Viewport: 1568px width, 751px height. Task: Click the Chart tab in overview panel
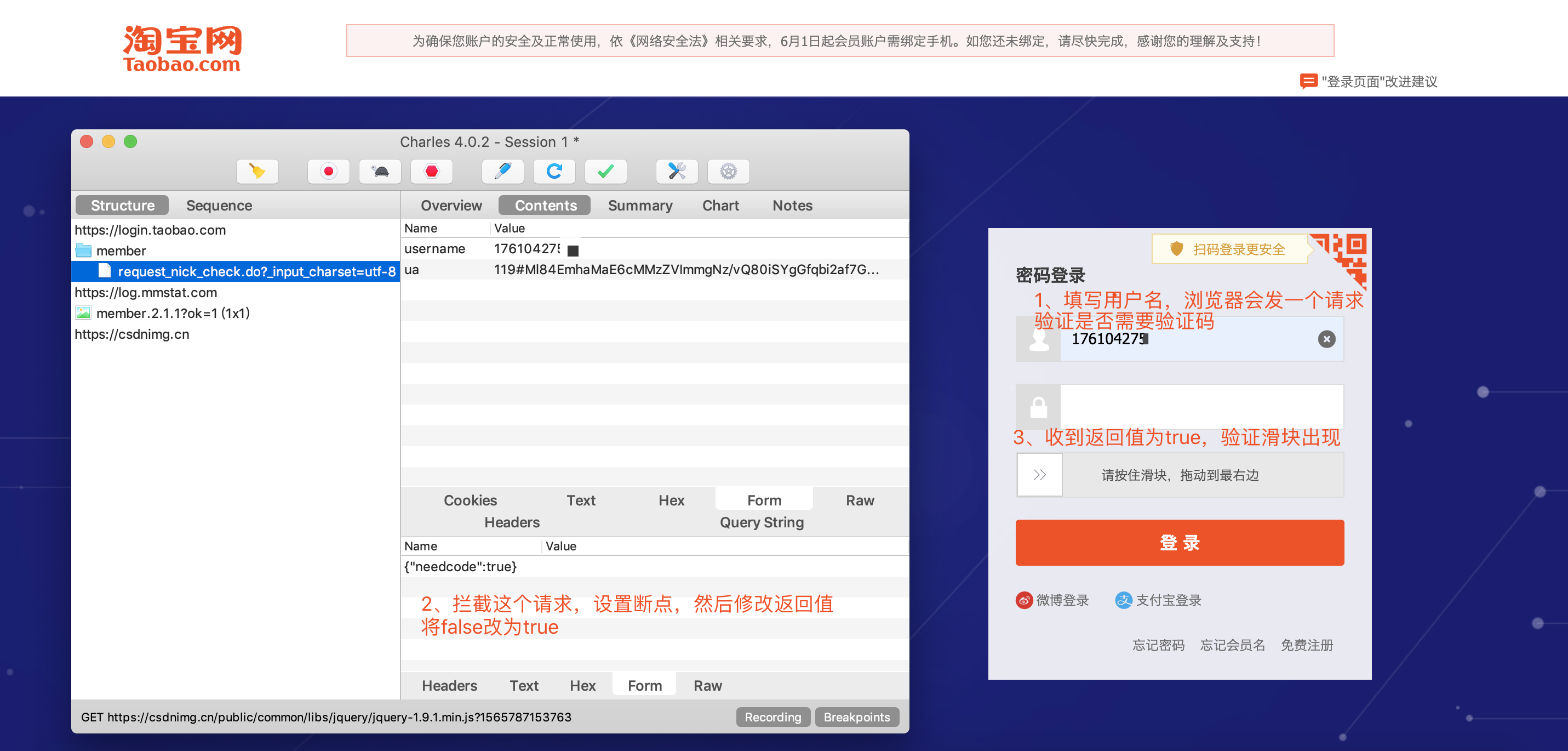[x=721, y=206]
